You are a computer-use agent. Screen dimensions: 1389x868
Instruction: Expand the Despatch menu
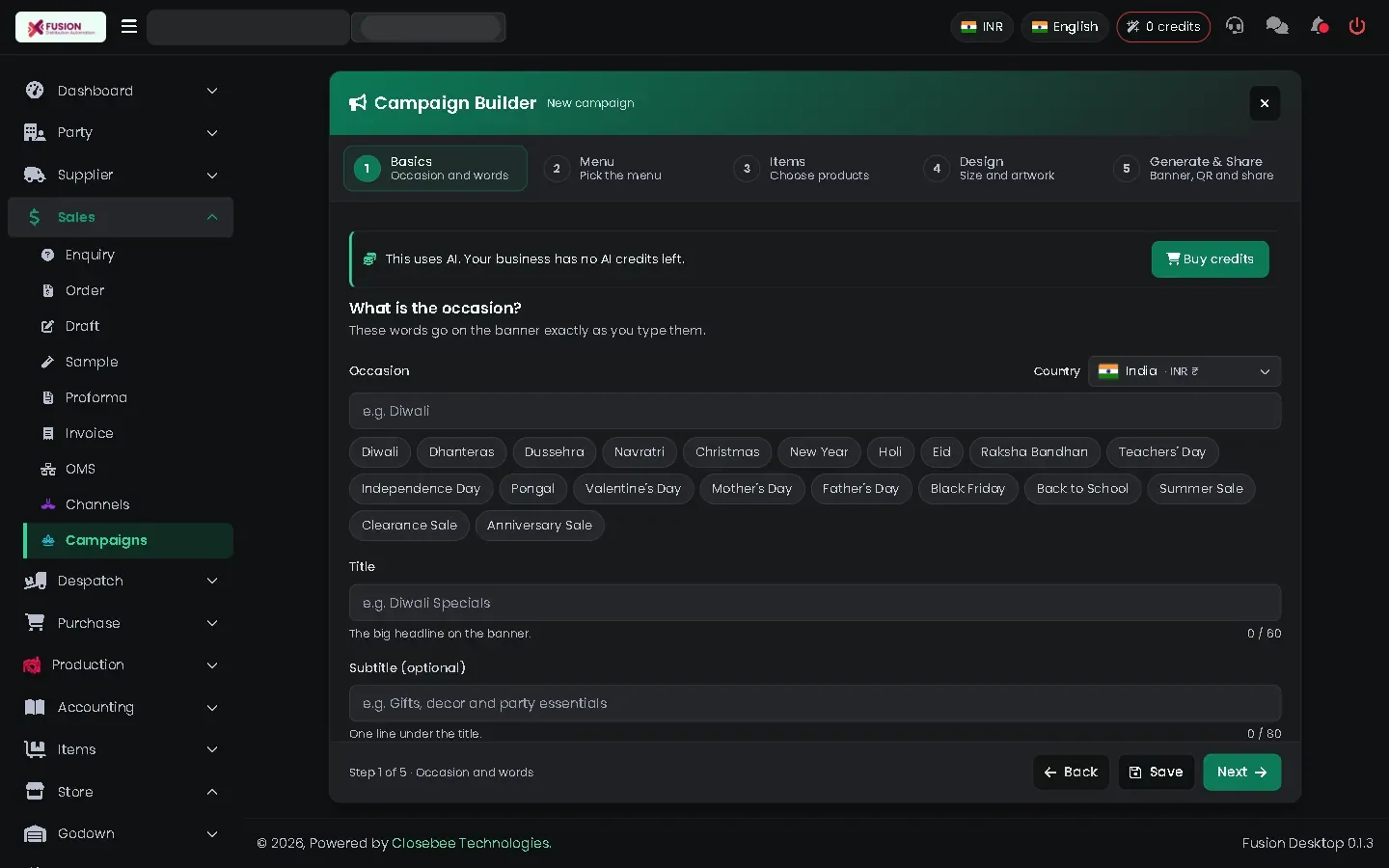click(121, 581)
